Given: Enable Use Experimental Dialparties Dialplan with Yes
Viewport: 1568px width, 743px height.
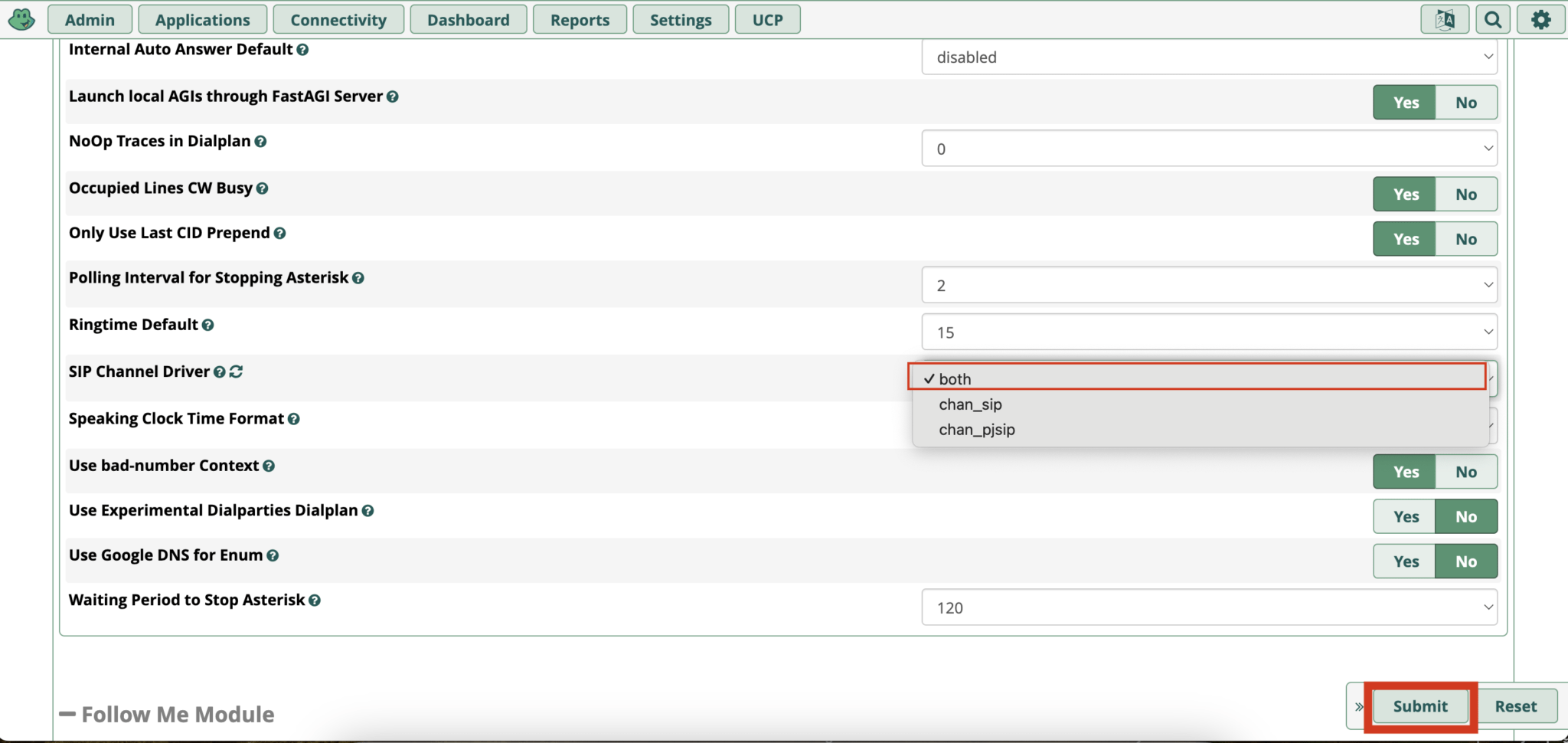Looking at the screenshot, I should tap(1405, 517).
